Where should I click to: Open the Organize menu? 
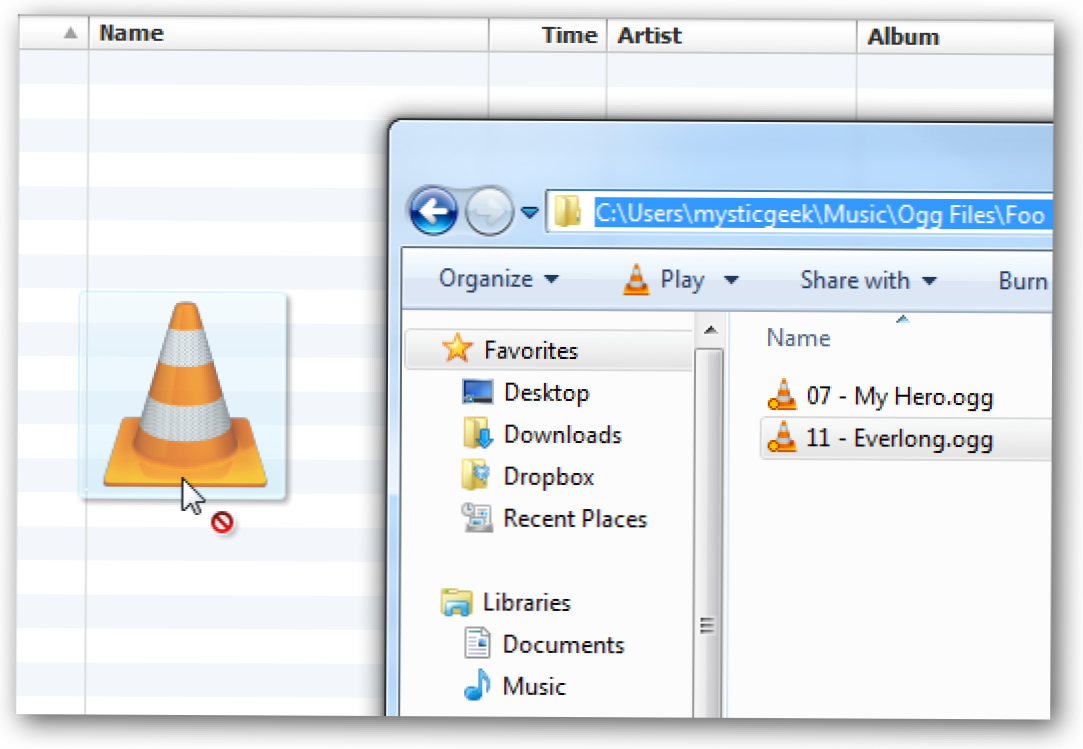[x=499, y=280]
